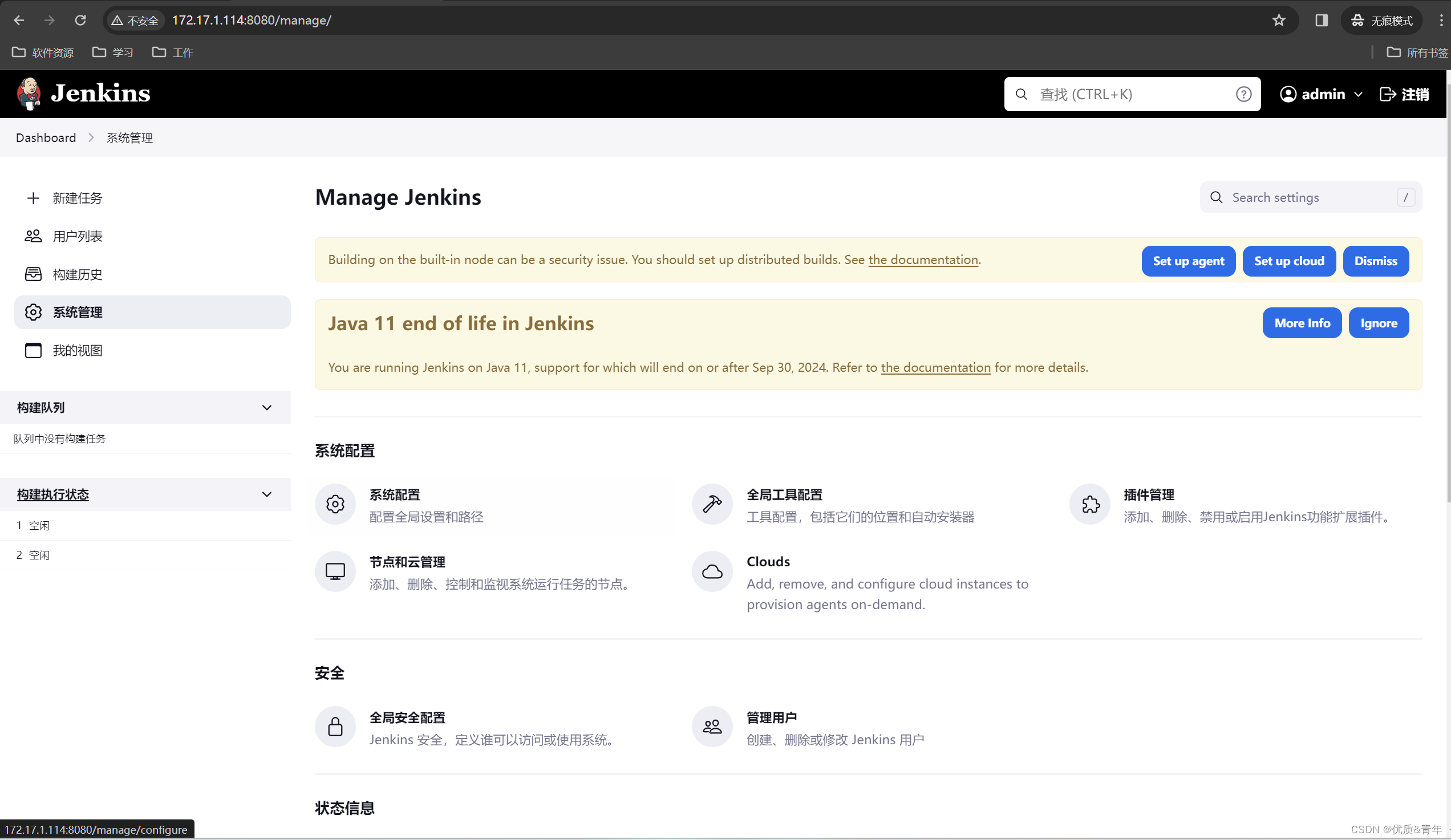The width and height of the screenshot is (1451, 840).
Task: Click More Info on Java 11 notice
Action: [x=1302, y=323]
